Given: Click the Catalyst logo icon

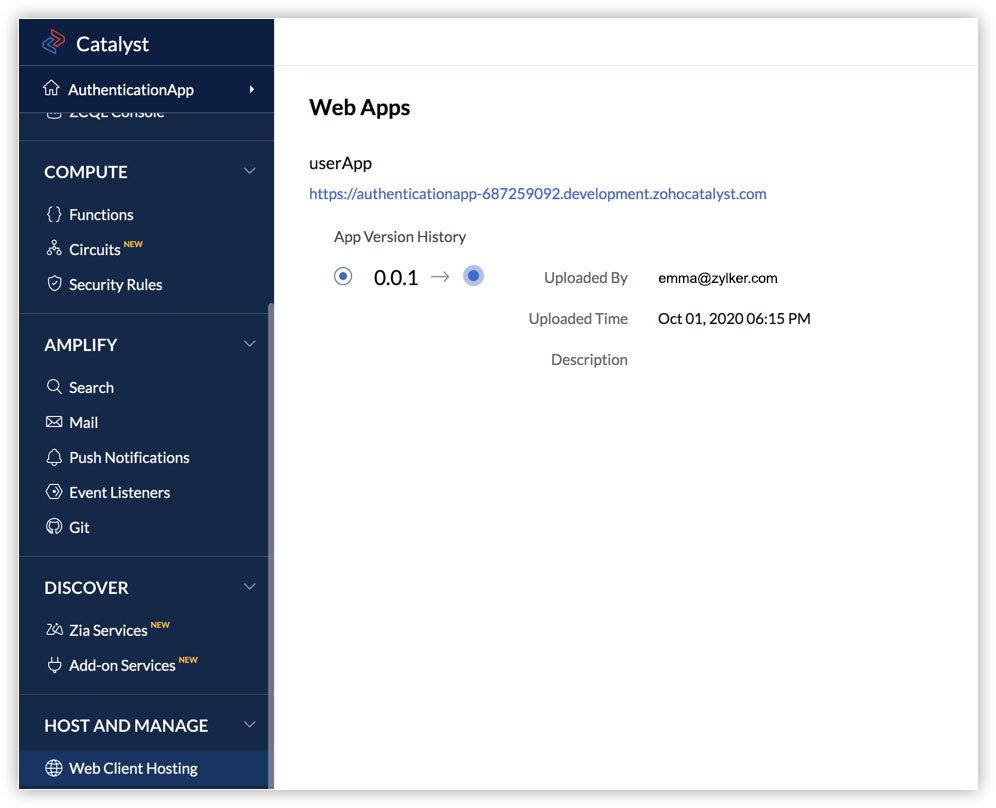Looking at the screenshot, I should [53, 43].
